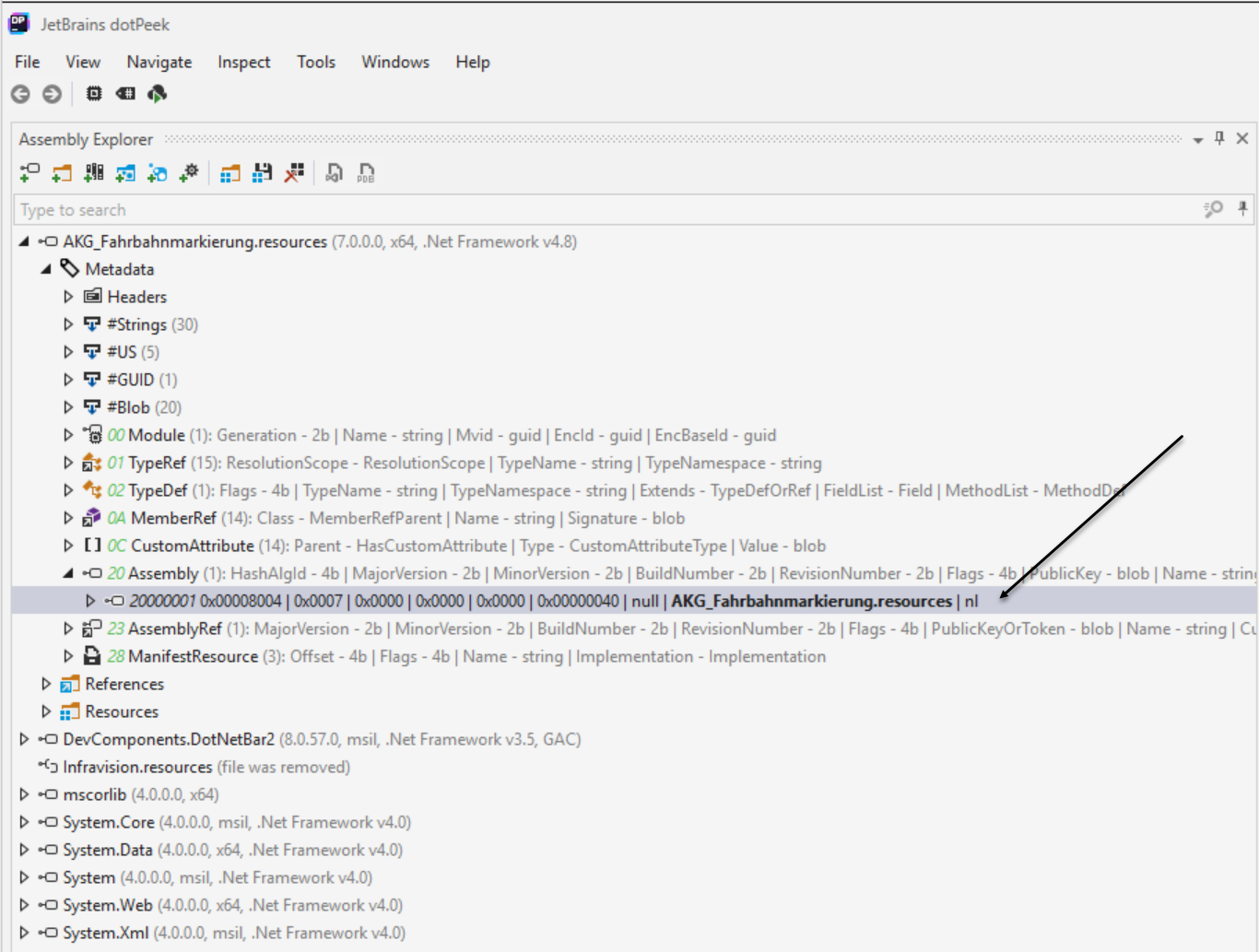The height and width of the screenshot is (952, 1259).
Task: Expand the 02 TypeDef table node
Action: coord(68,490)
